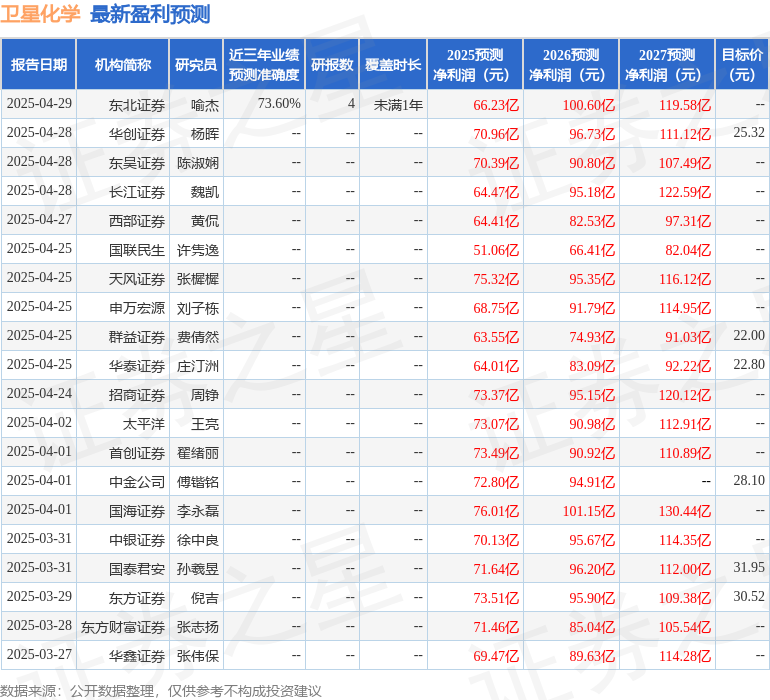770x700 pixels.
Task: Click 122.59亿 forecast value
Action: [685, 192]
